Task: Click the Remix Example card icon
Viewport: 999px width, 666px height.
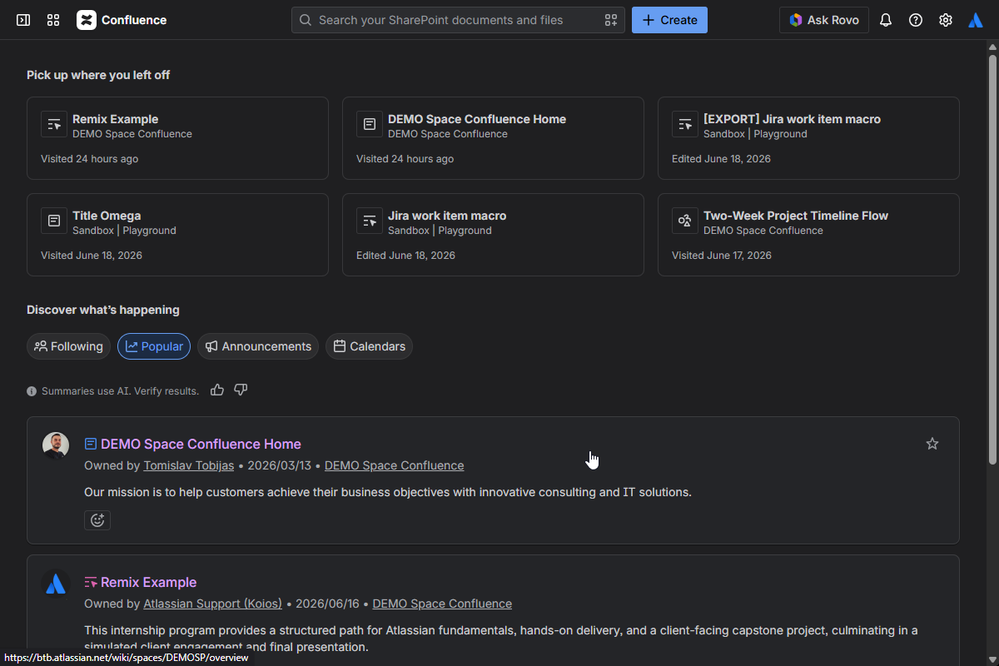Action: (x=54, y=124)
